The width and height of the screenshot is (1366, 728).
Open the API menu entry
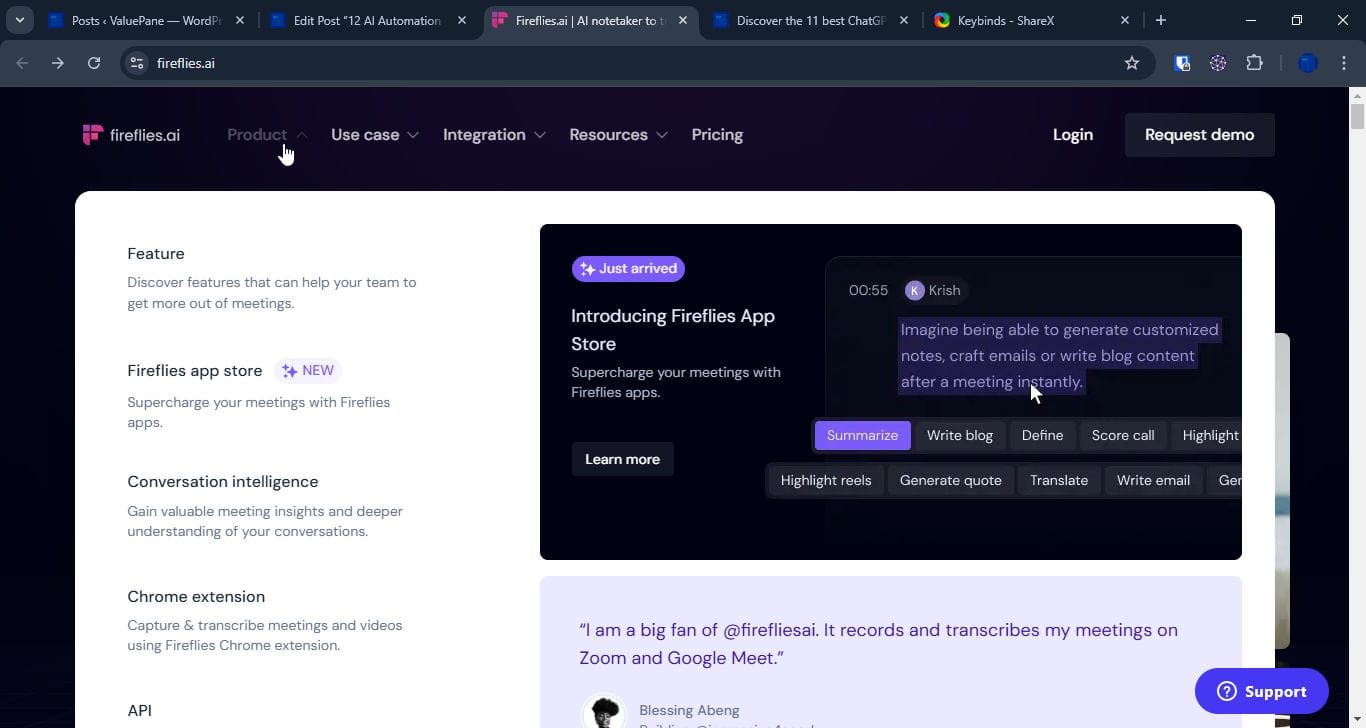[x=140, y=711]
